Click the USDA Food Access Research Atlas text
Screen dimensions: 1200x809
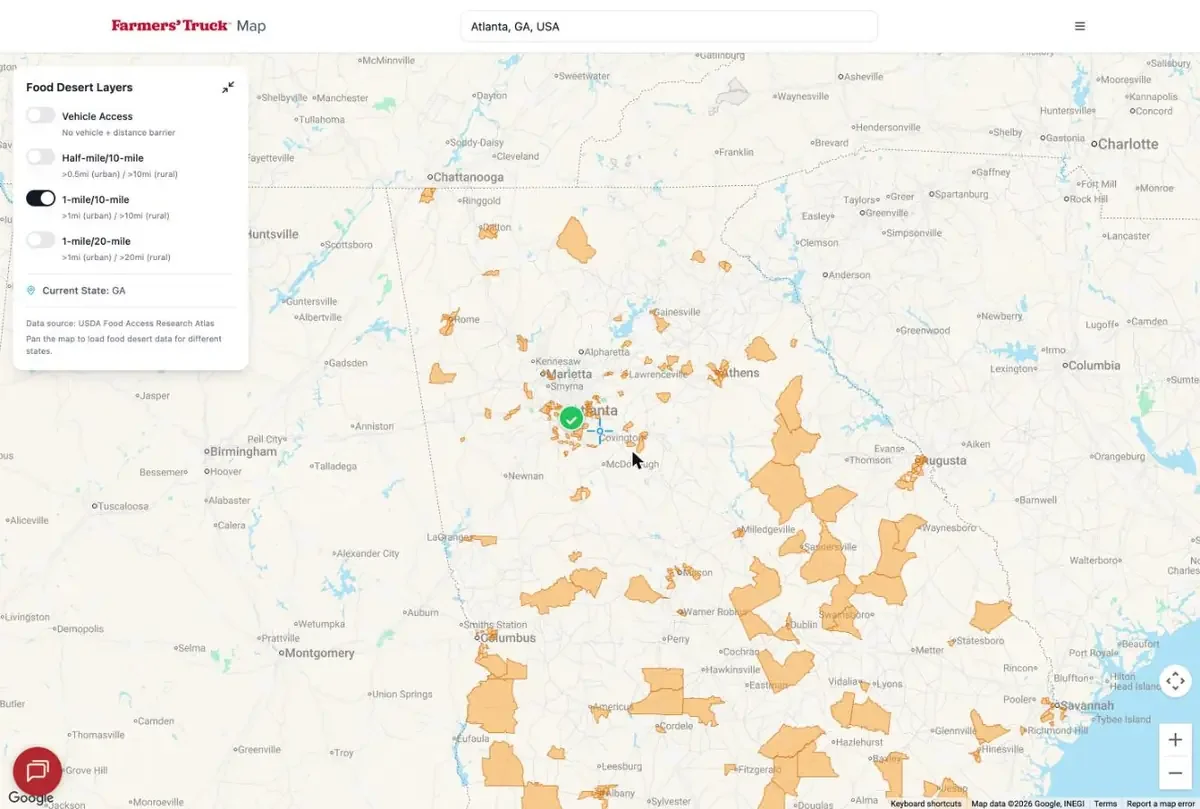146,324
